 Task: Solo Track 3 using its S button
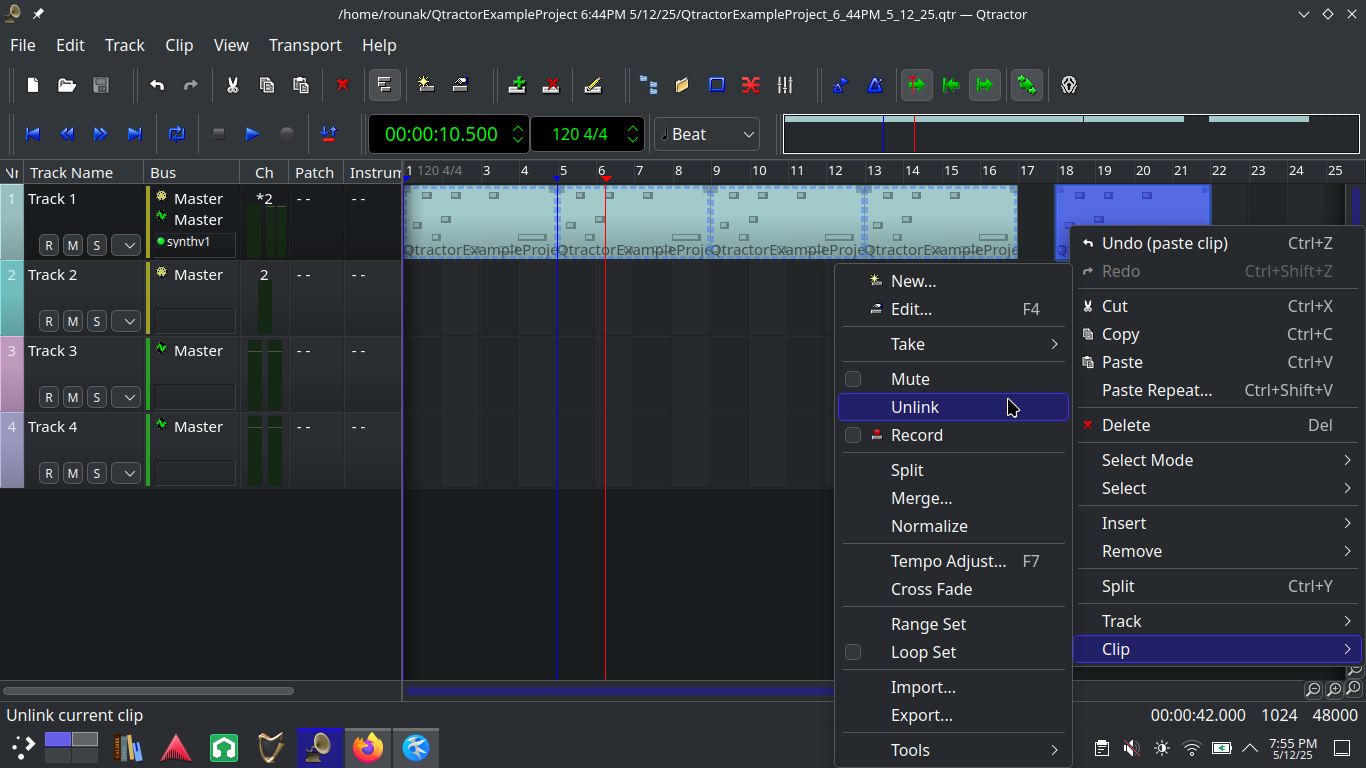[x=97, y=397]
